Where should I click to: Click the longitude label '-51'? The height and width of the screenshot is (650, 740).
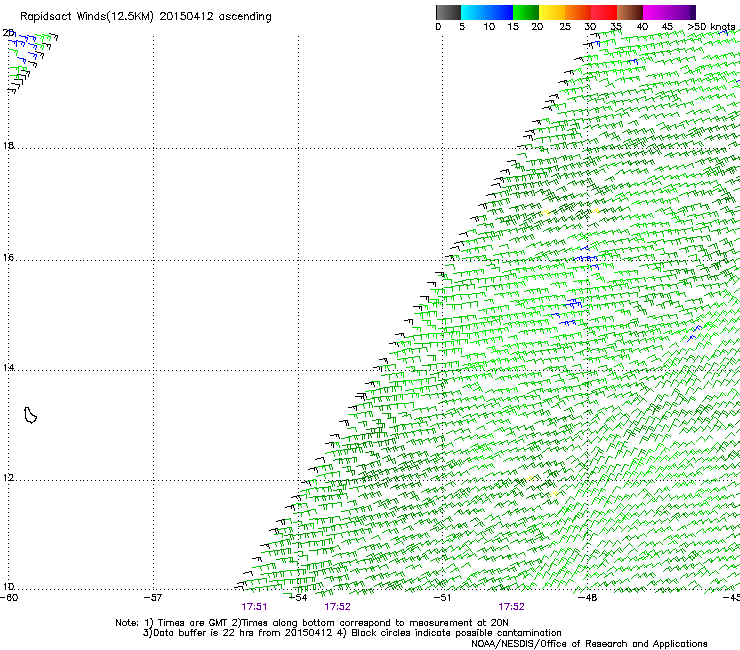(442, 598)
